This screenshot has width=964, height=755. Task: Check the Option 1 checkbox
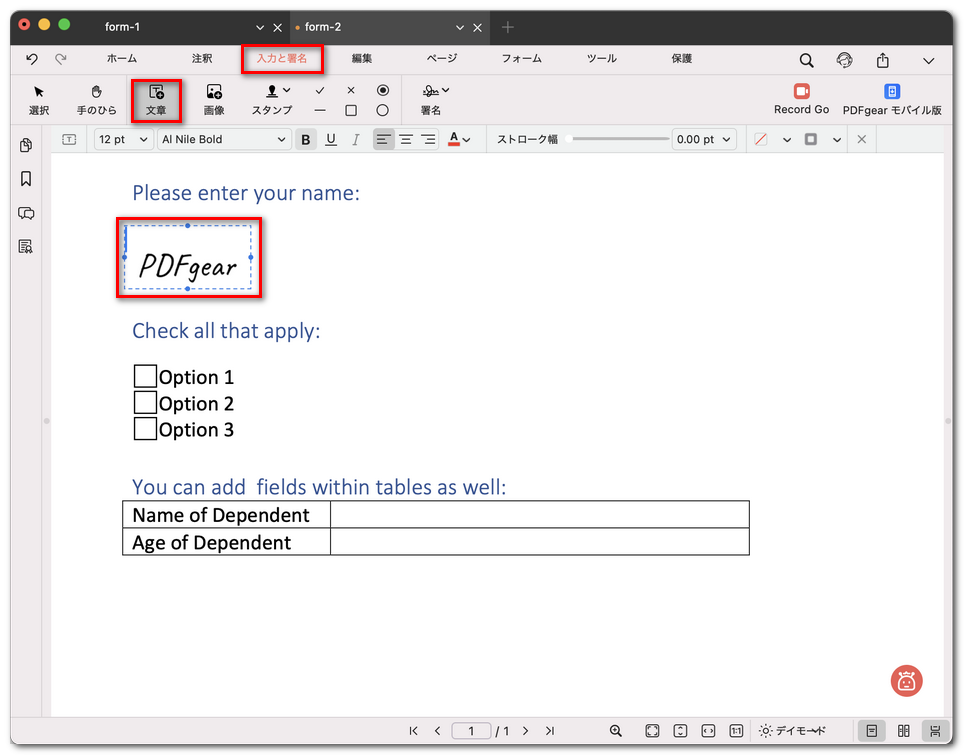coord(145,377)
